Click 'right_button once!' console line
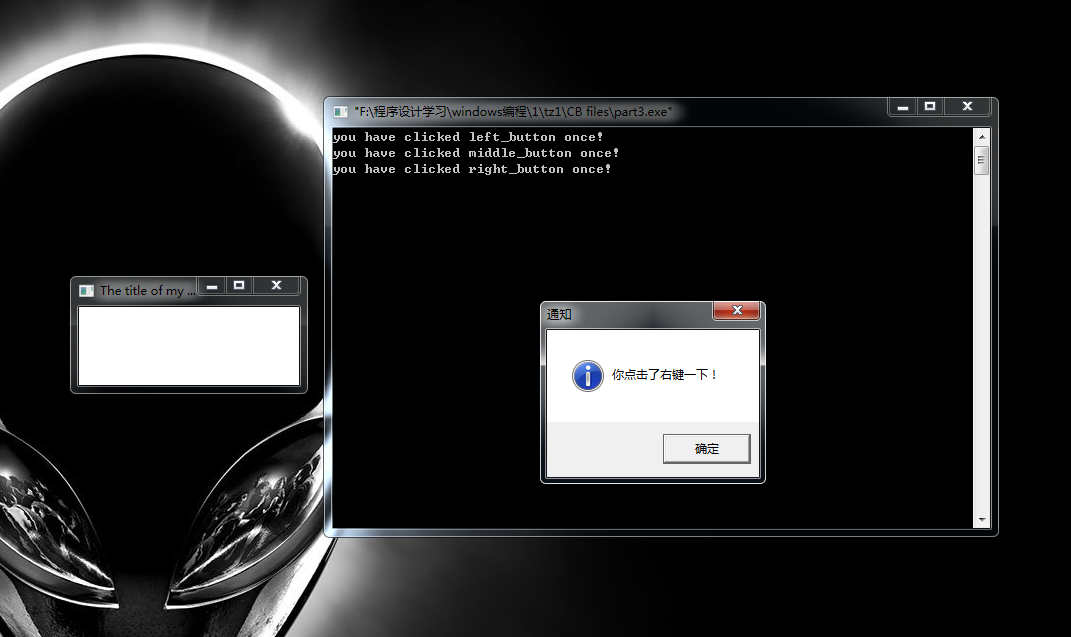This screenshot has height=637, width=1071. pyautogui.click(x=472, y=169)
